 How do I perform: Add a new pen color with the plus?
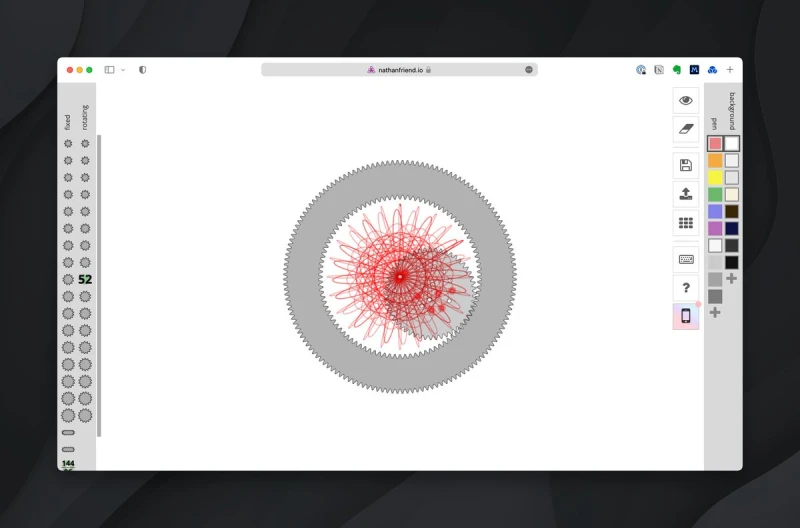pos(715,313)
